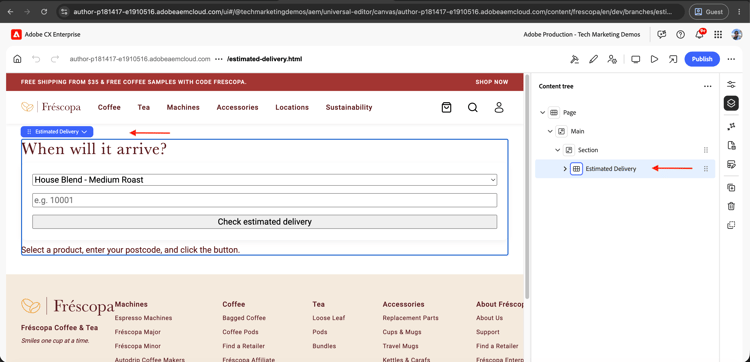
Task: Open Content tree panel options ellipsis
Action: (707, 87)
